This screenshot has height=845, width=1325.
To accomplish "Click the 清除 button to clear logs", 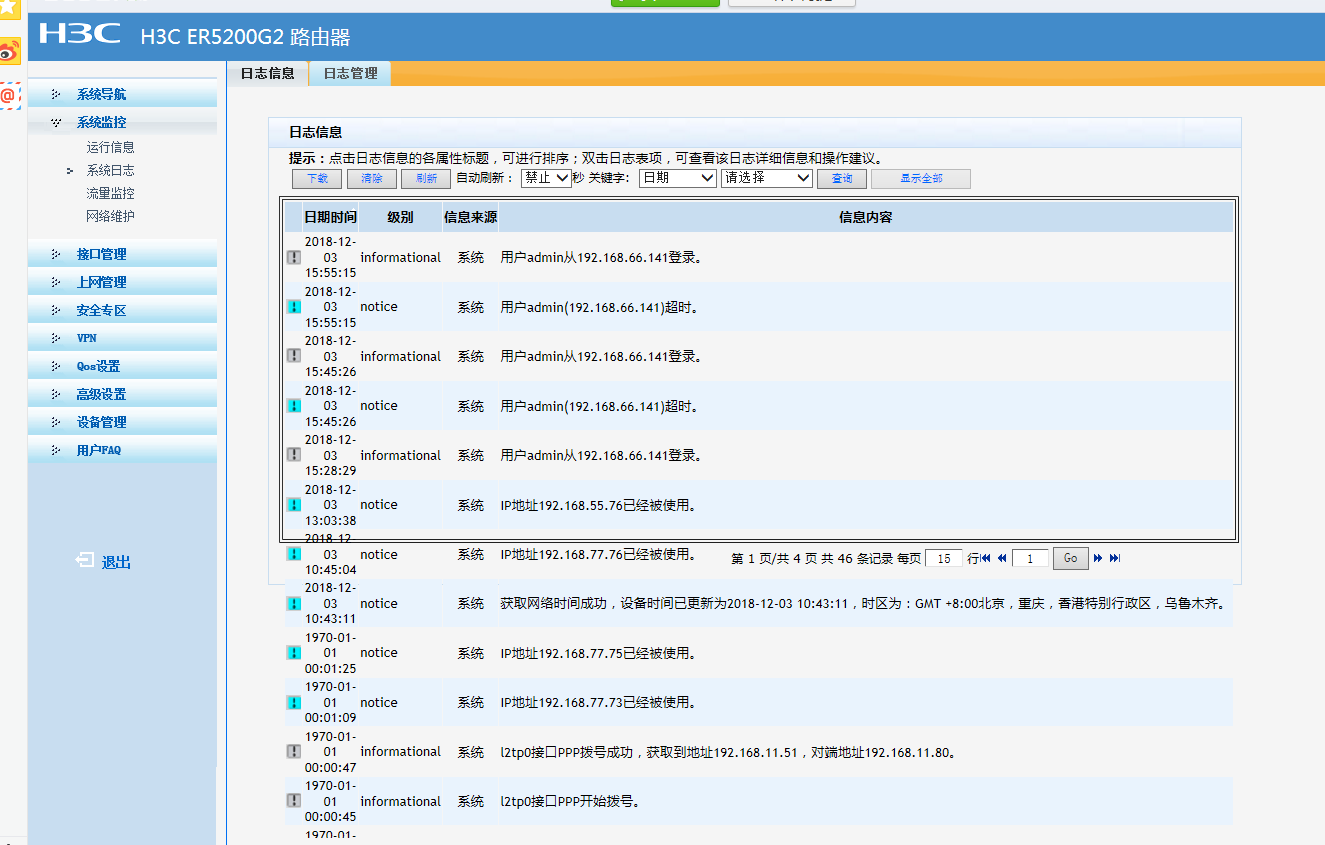I will tap(372, 179).
